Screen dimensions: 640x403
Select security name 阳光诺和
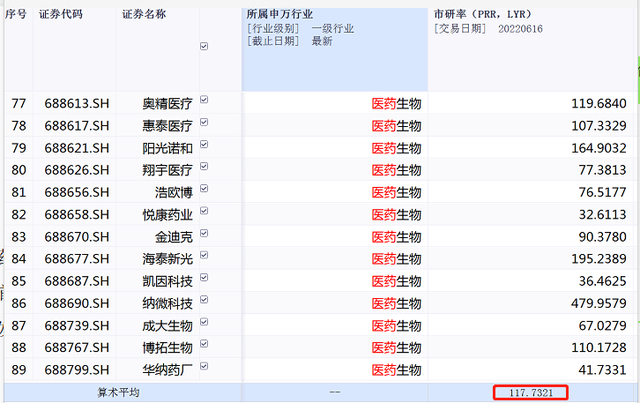(167, 148)
